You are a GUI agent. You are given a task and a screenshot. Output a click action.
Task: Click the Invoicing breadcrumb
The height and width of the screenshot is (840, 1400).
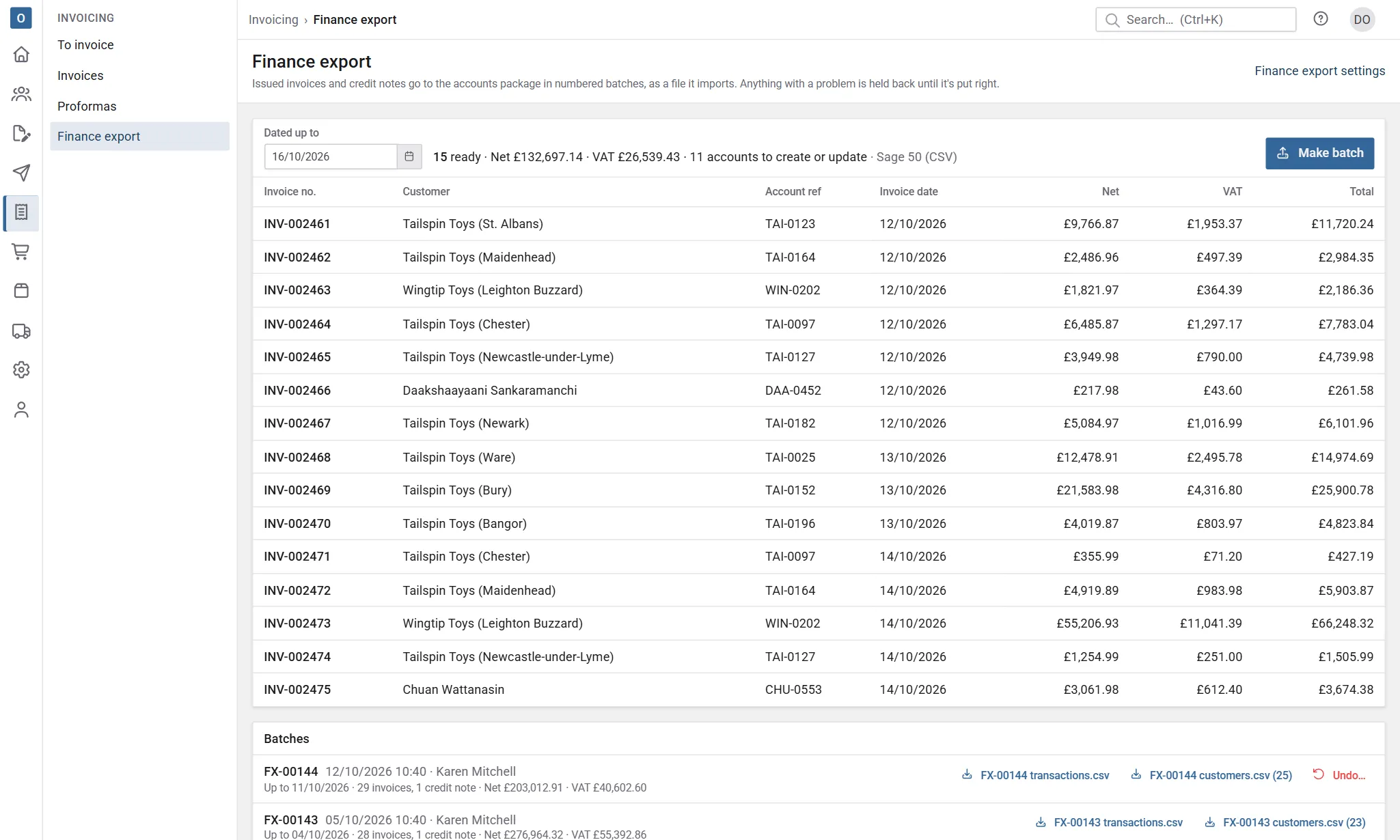click(x=273, y=20)
